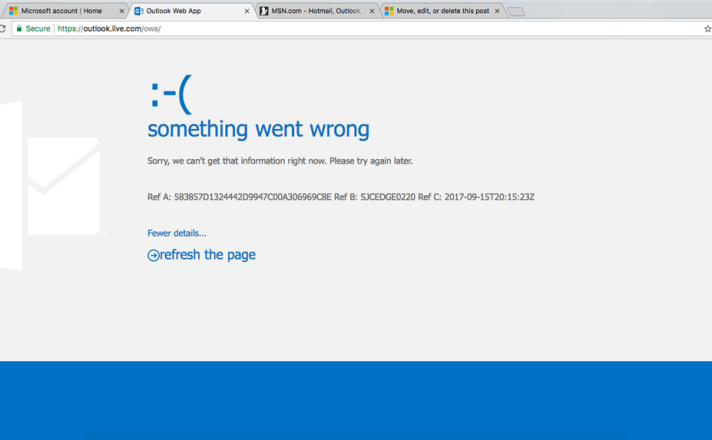Click the Outlook favicon on the Outlook Web App tab
This screenshot has width=712, height=440.
(139, 11)
